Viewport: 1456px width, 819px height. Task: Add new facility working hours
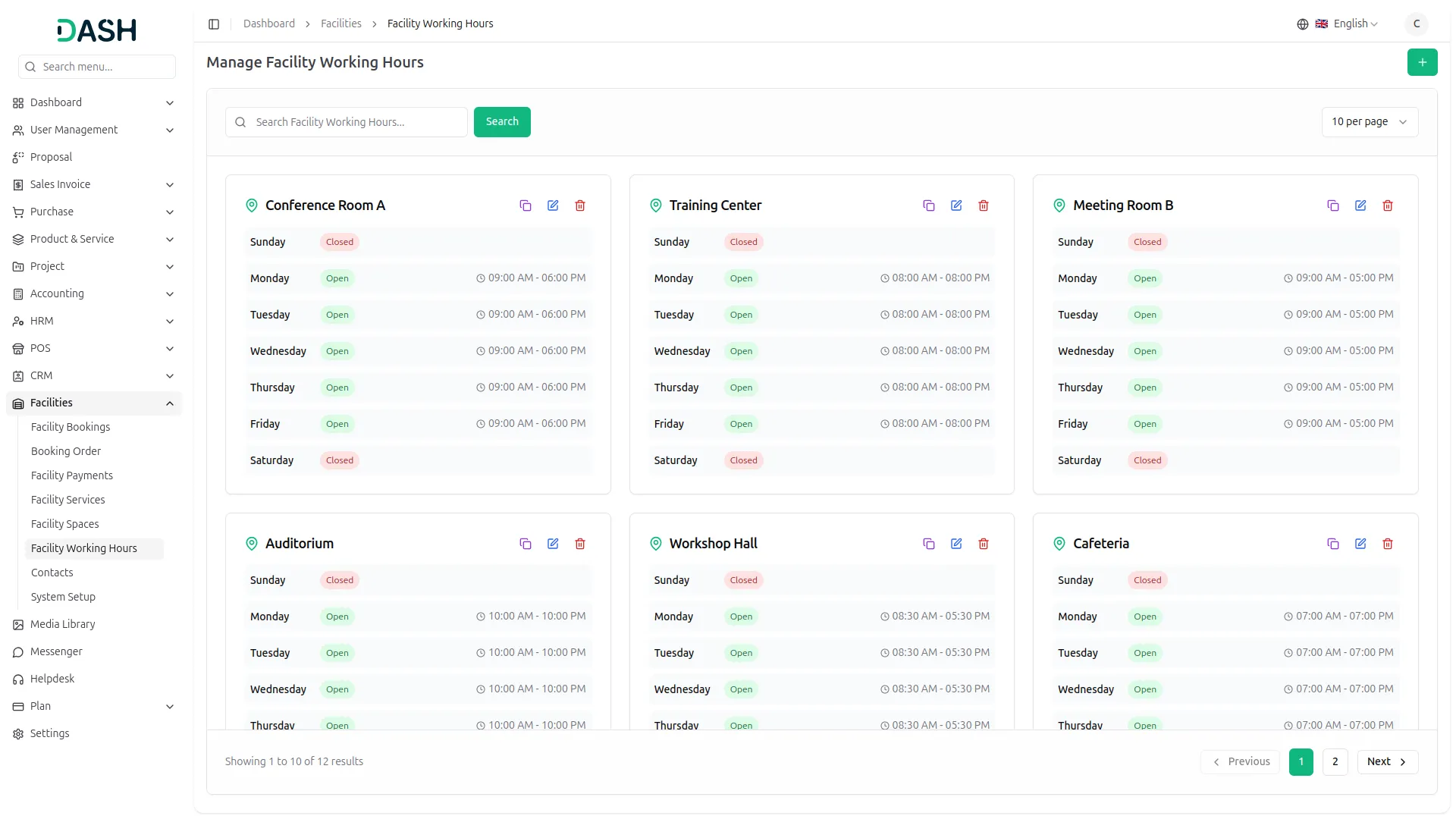1422,62
